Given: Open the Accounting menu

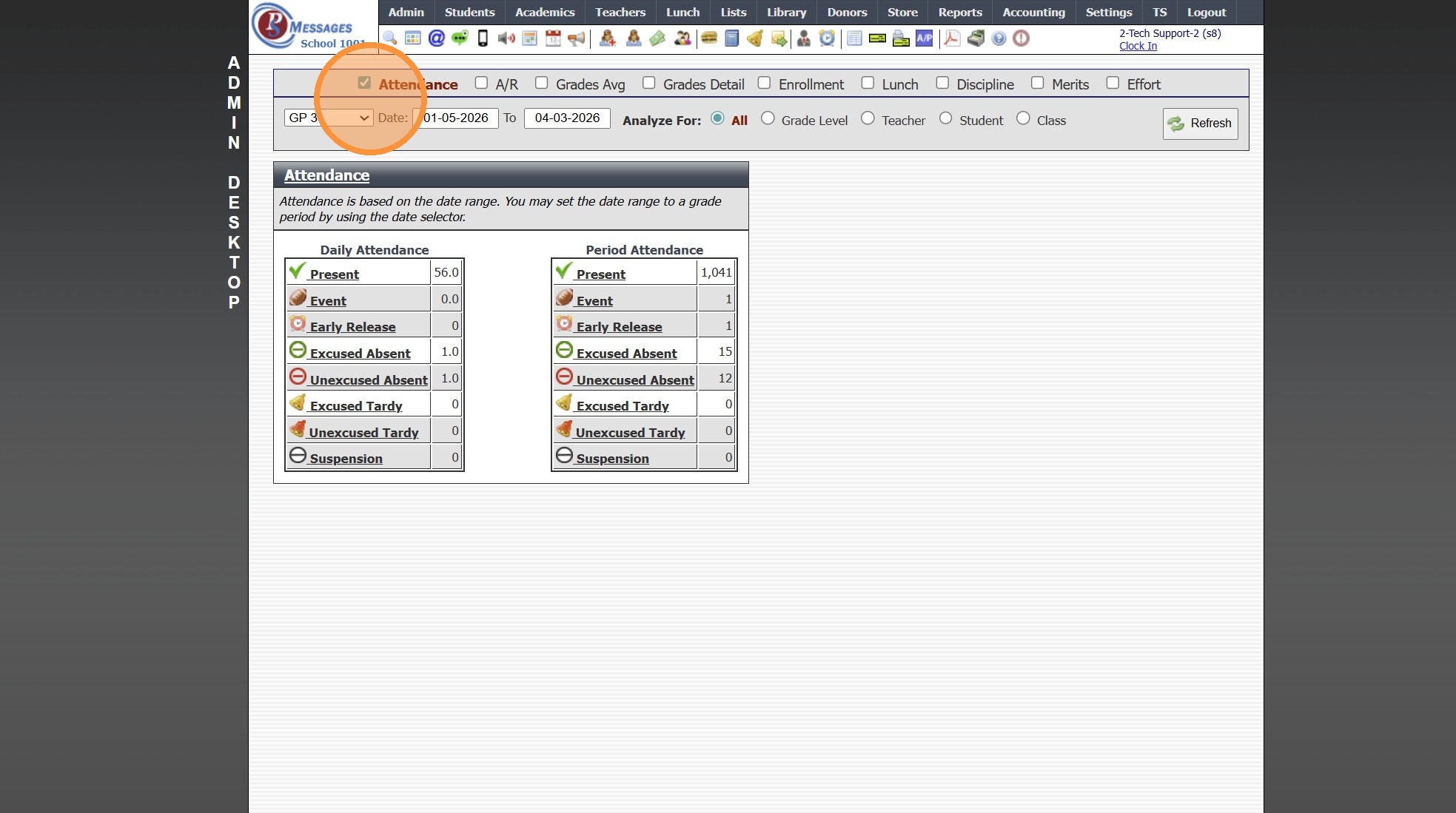Looking at the screenshot, I should (1033, 13).
